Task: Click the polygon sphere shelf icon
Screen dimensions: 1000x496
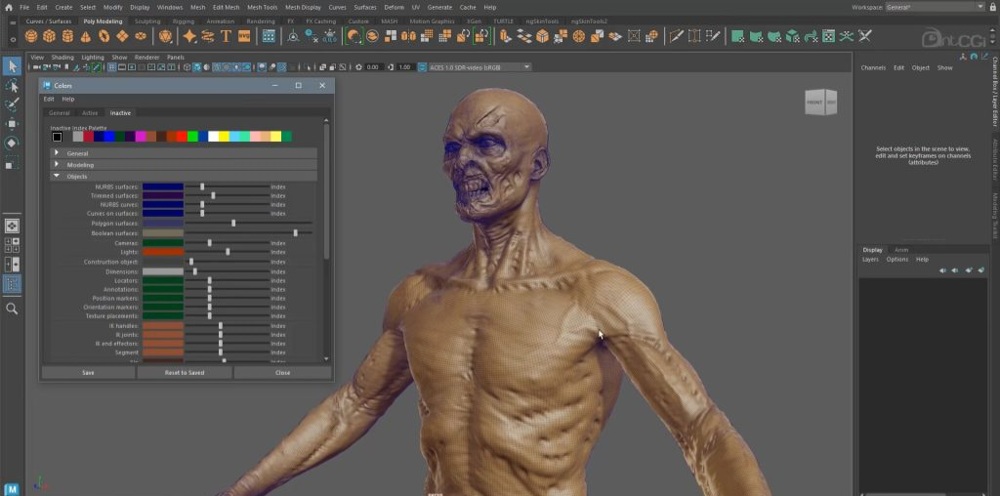Action: tap(31, 36)
